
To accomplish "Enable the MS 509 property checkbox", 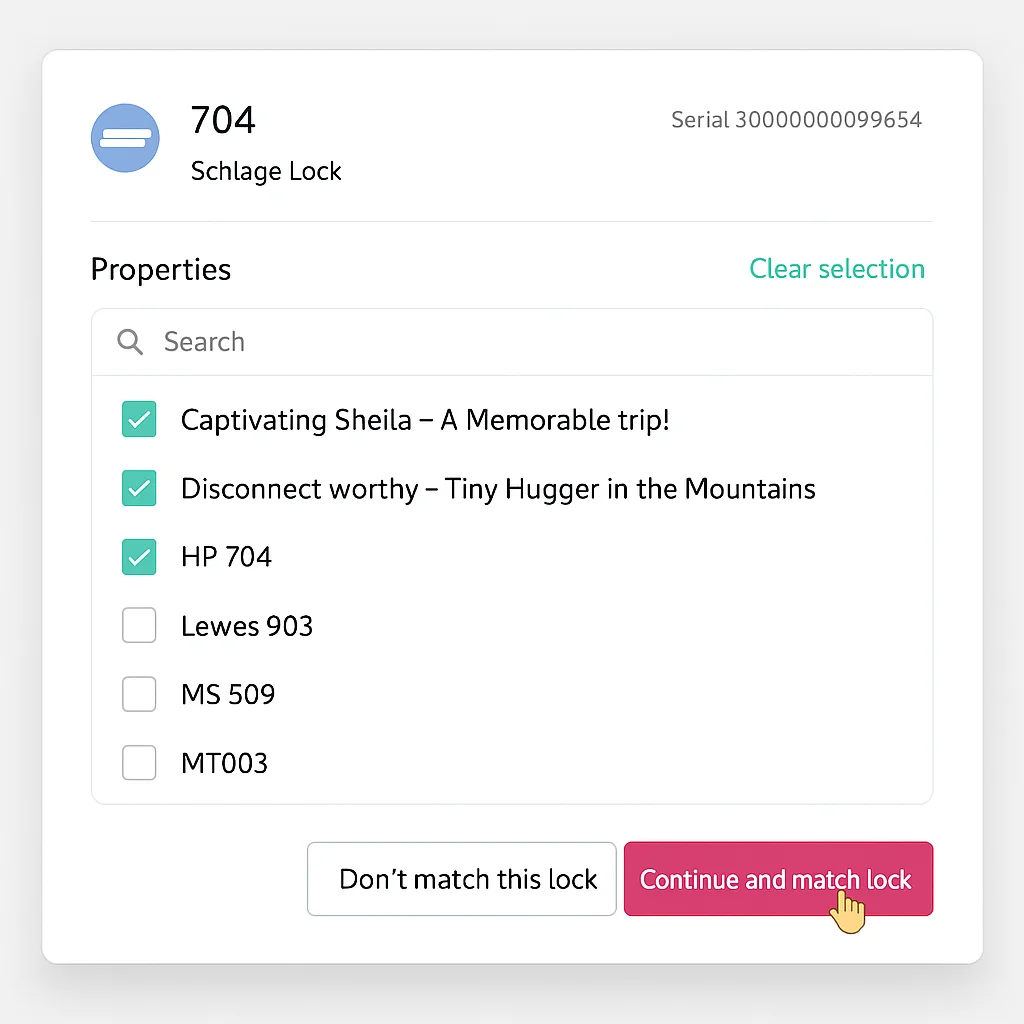I will tap(139, 694).
